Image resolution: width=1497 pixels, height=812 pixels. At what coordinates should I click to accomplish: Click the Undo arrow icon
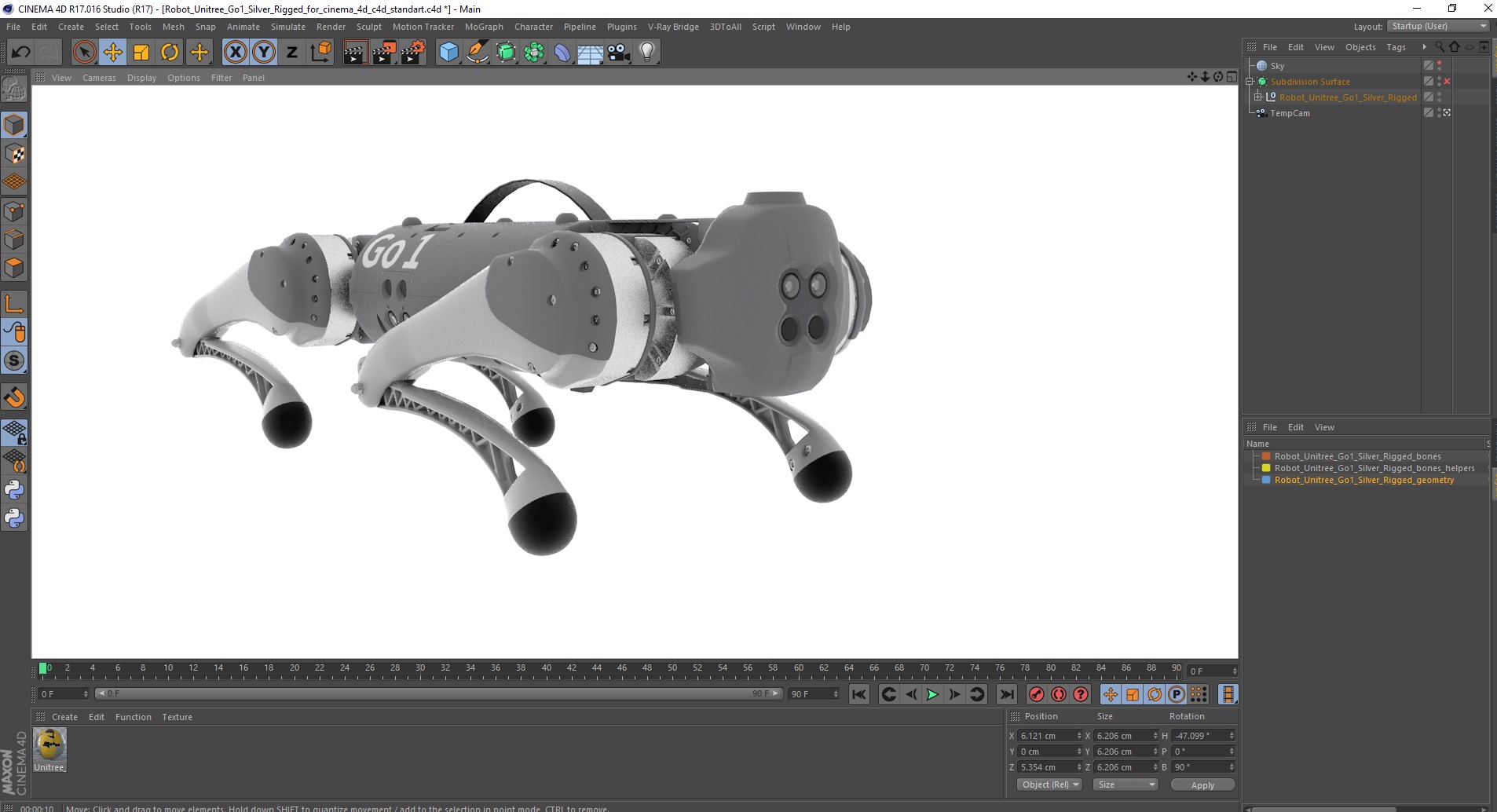pos(20,53)
